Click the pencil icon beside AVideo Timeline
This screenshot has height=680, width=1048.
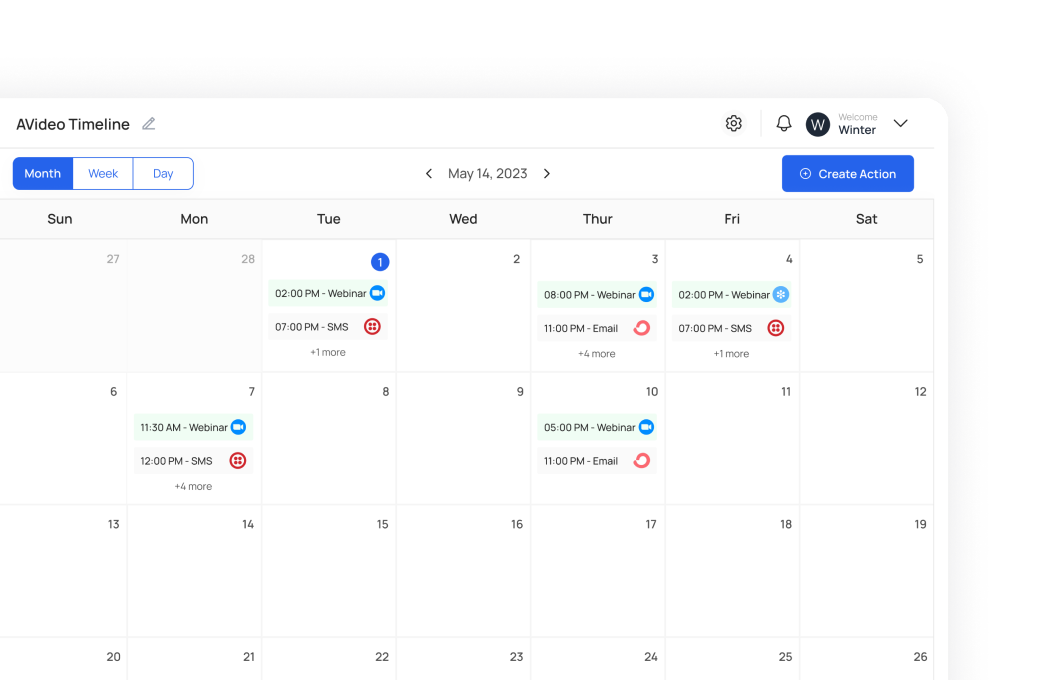coord(148,124)
